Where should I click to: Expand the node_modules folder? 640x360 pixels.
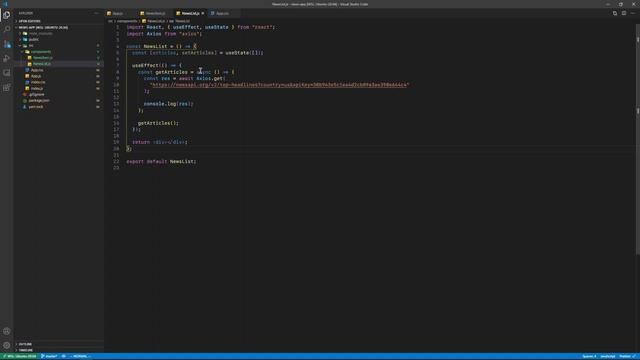[40, 33]
